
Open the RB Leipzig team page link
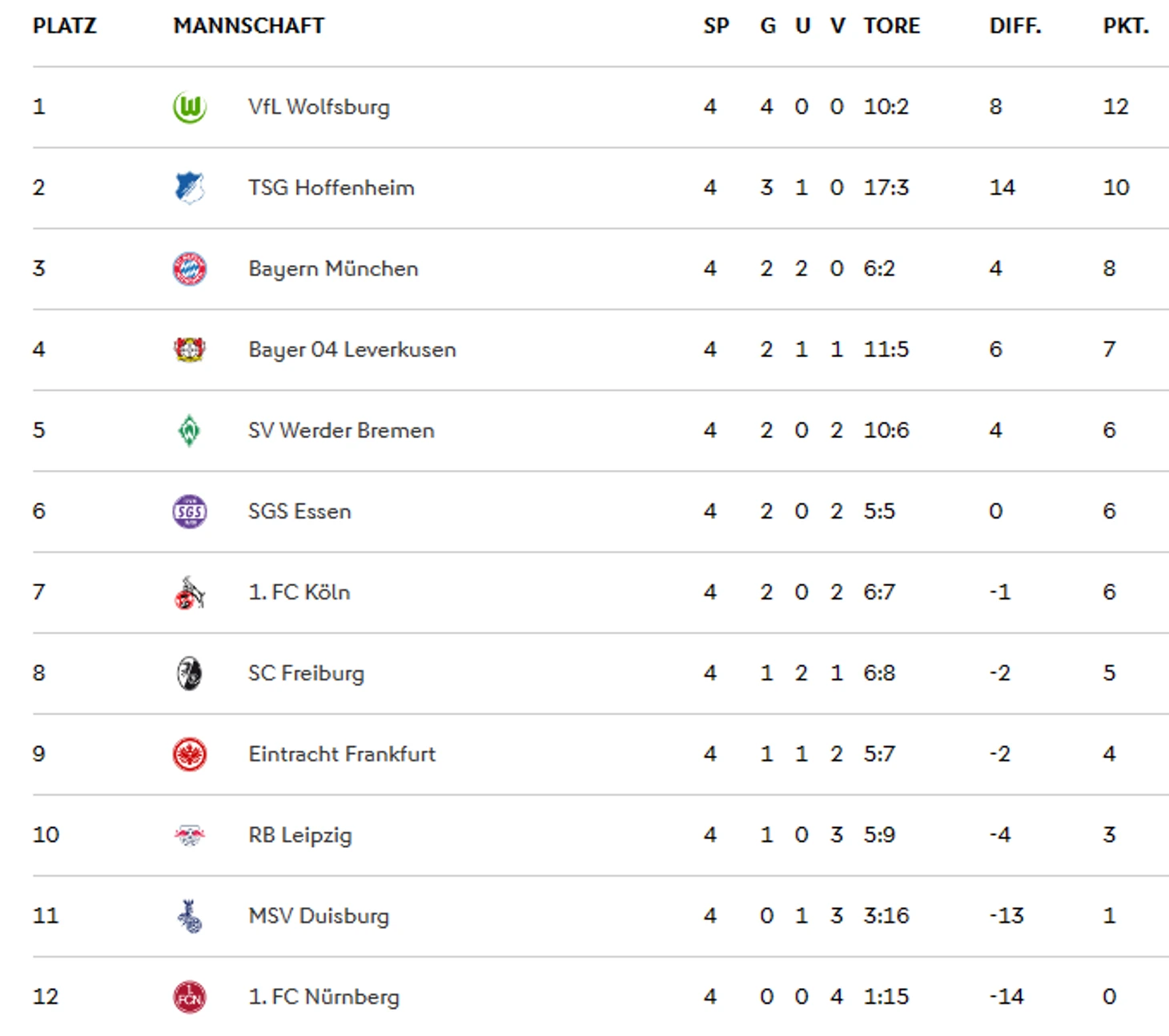pyautogui.click(x=300, y=836)
